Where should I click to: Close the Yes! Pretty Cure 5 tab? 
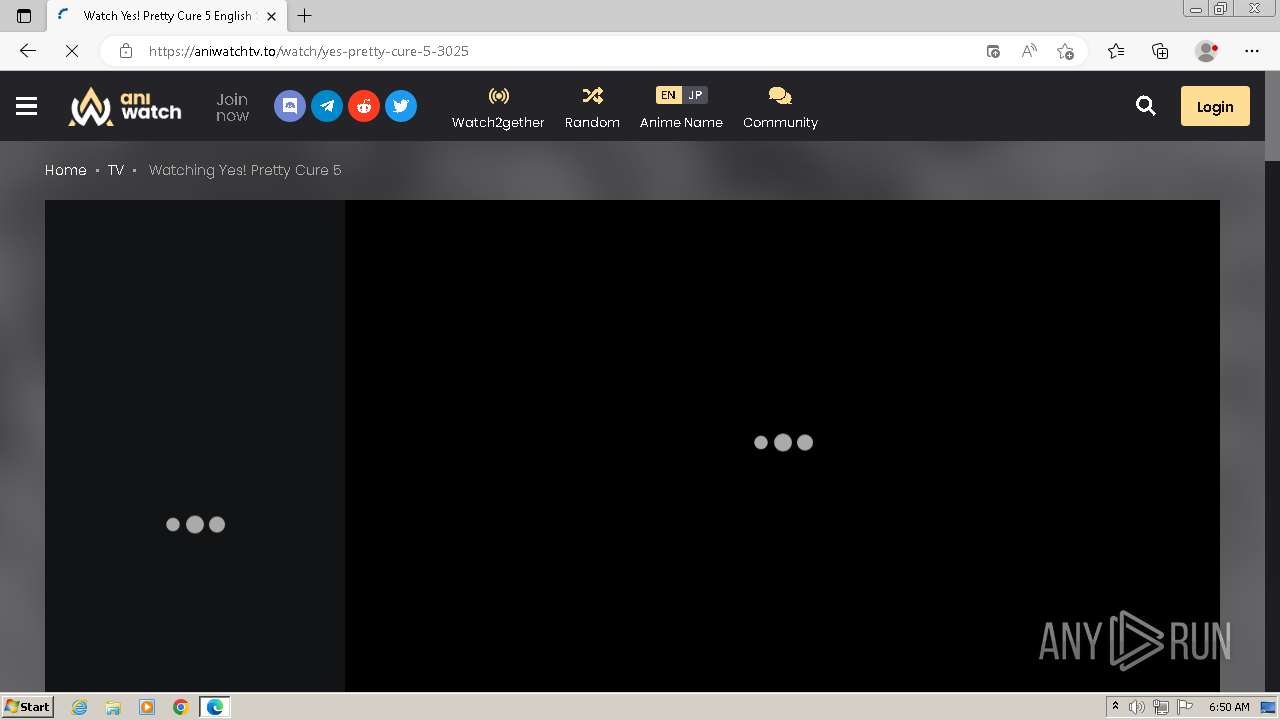tap(271, 16)
